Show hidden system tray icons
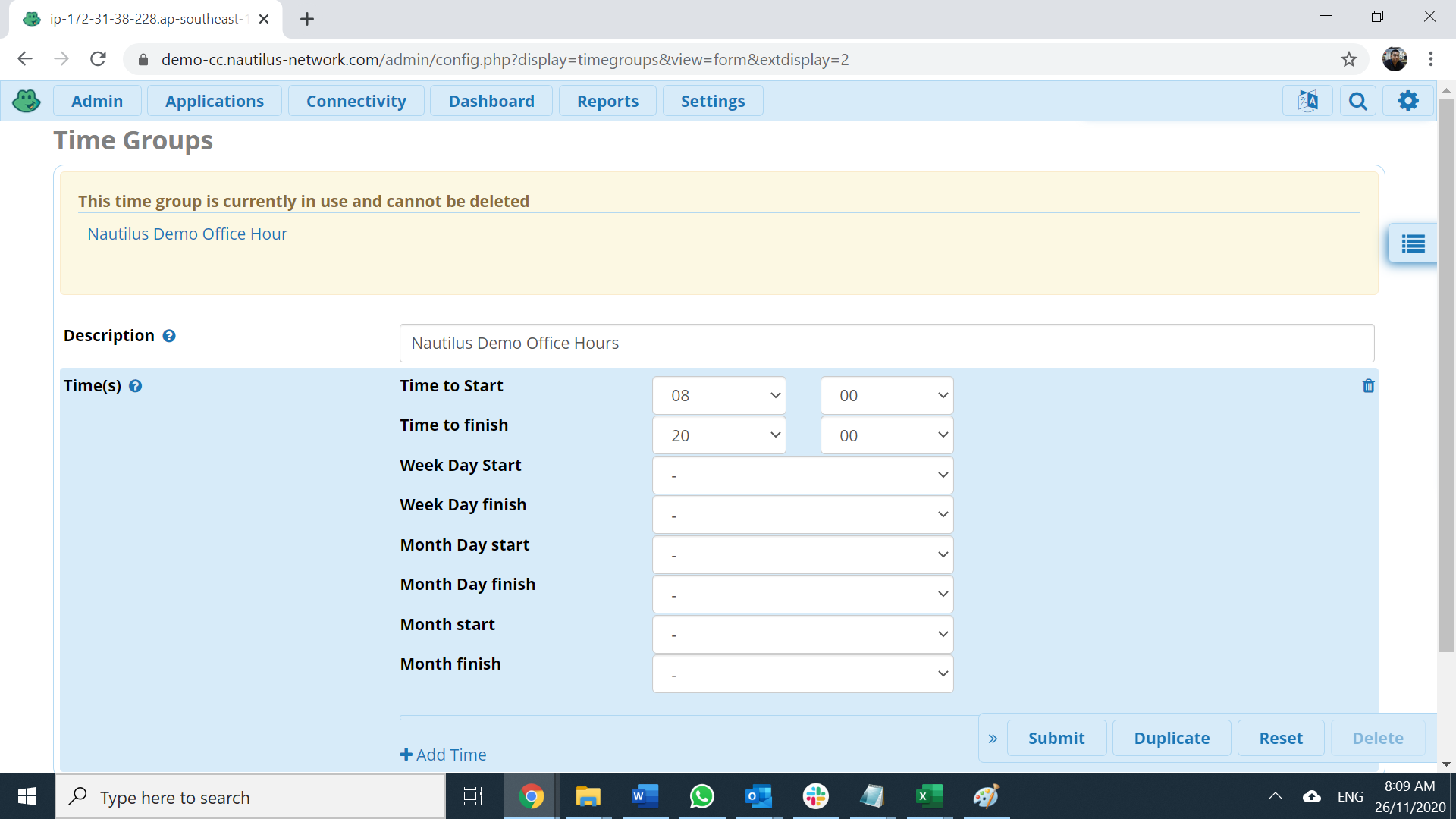1456x819 pixels. 1276,796
